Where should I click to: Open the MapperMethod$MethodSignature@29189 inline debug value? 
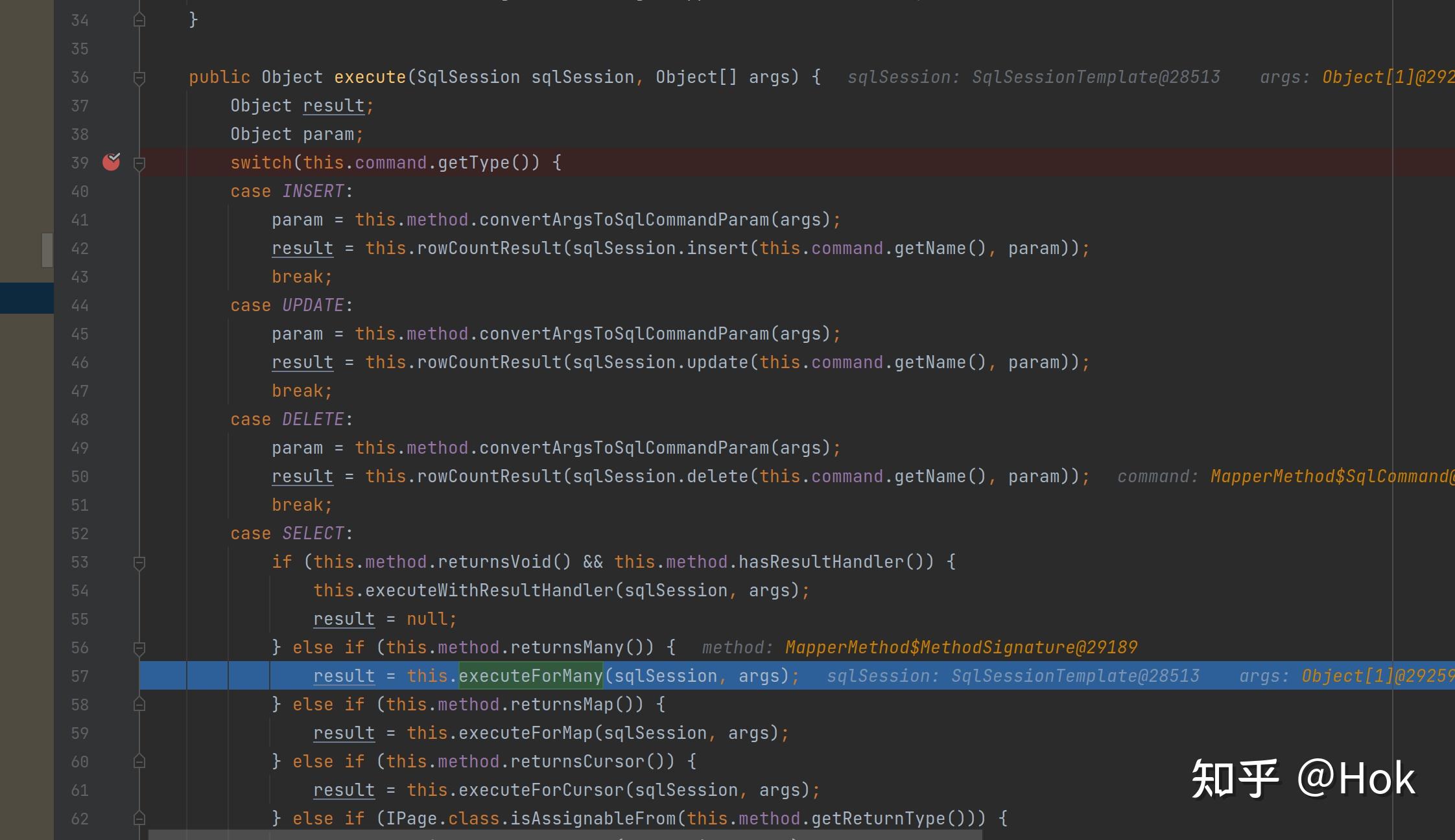point(961,647)
